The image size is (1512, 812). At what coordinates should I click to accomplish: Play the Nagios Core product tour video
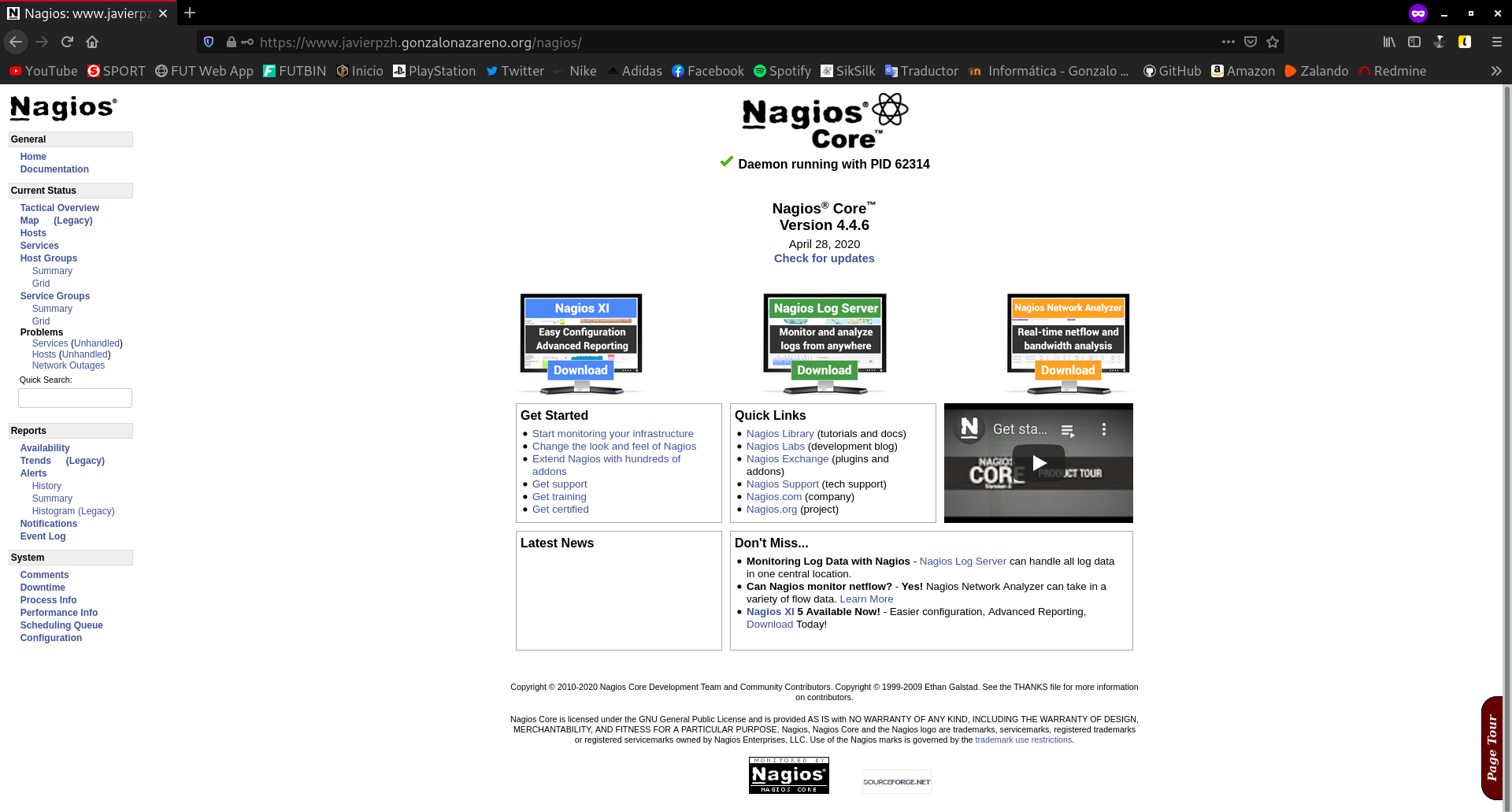[1038, 463]
